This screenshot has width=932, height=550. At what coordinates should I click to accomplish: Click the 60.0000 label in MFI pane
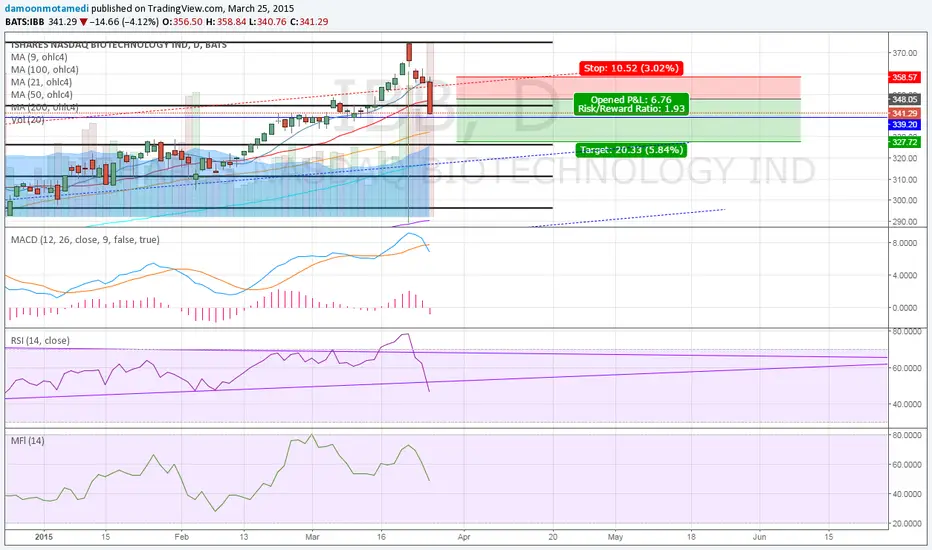pyautogui.click(x=906, y=465)
